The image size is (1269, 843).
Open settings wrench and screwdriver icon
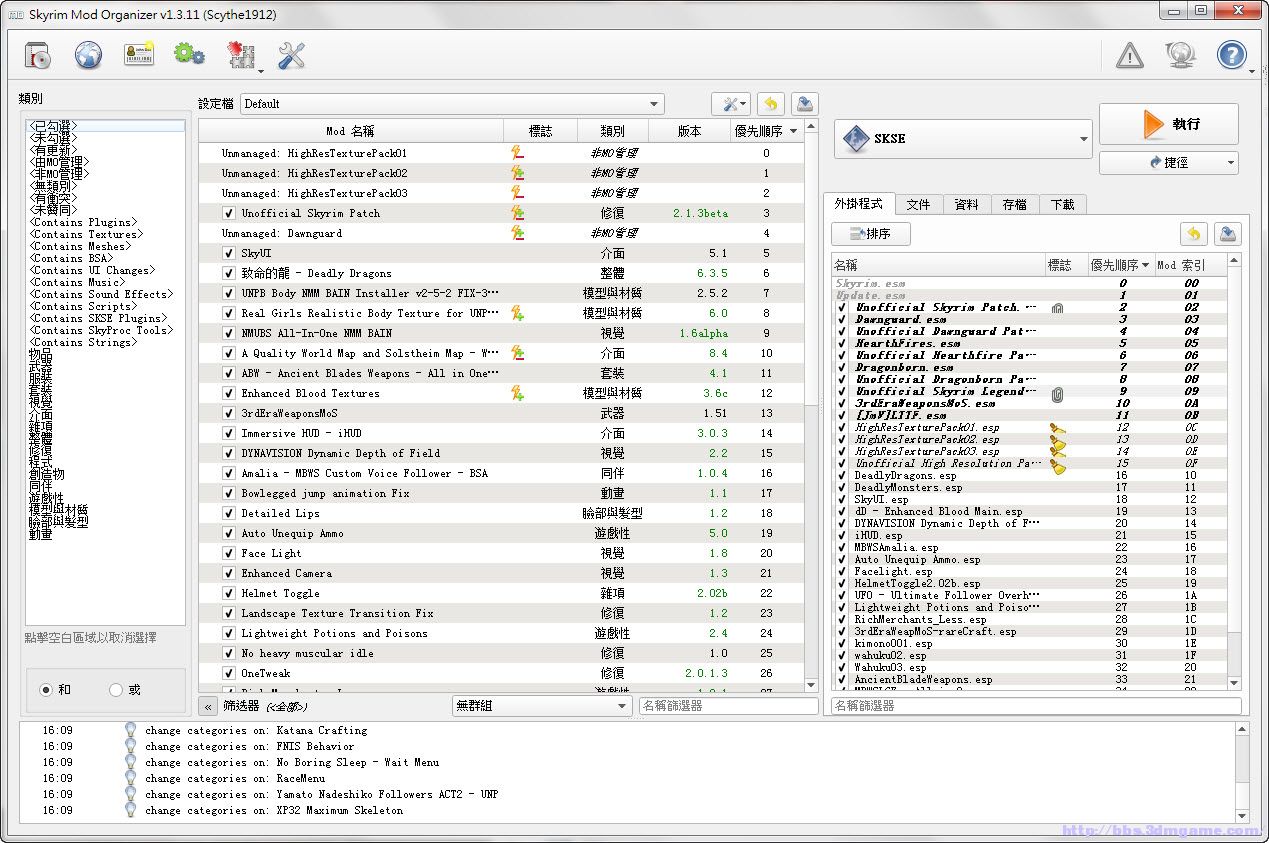(x=291, y=55)
